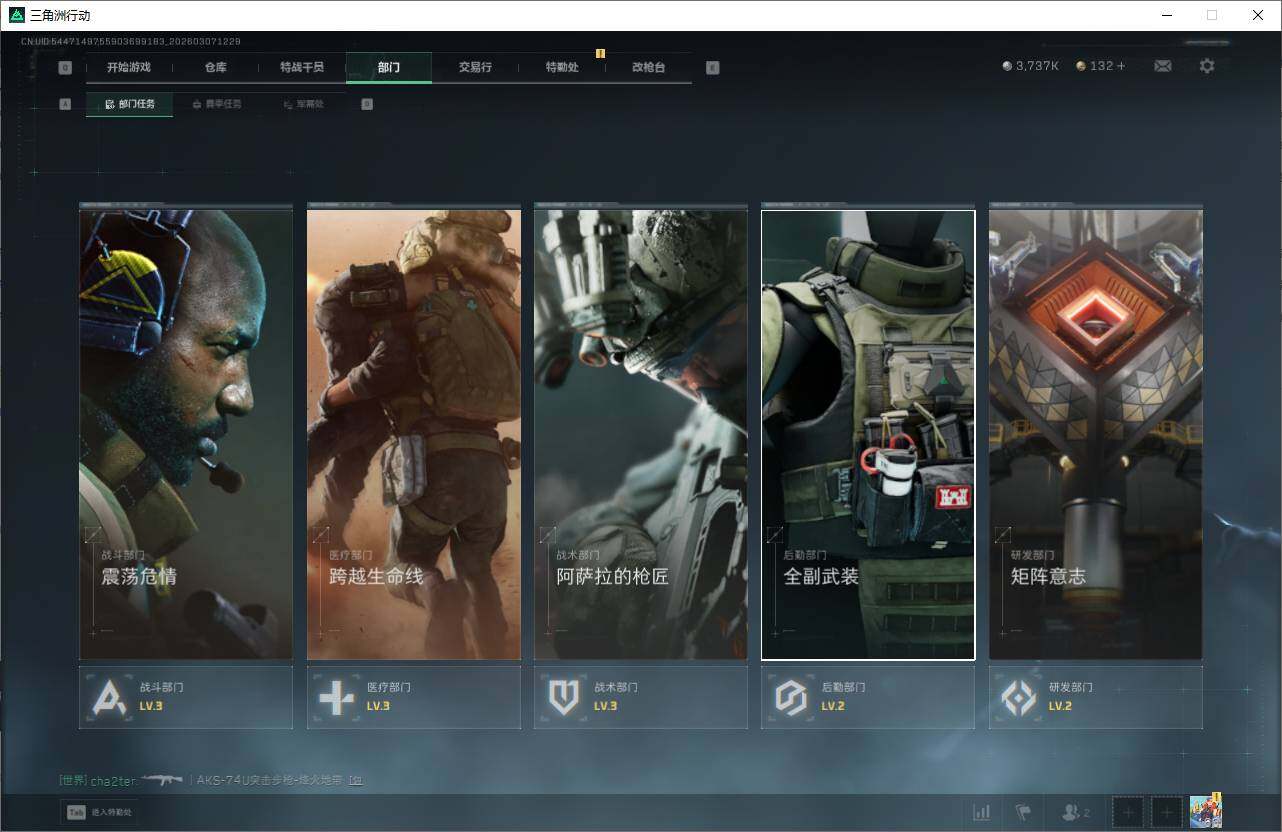Screen dimensions: 1282x832
Task: Click the 战斗部门 LV.3 panel
Action: pyautogui.click(x=186, y=697)
